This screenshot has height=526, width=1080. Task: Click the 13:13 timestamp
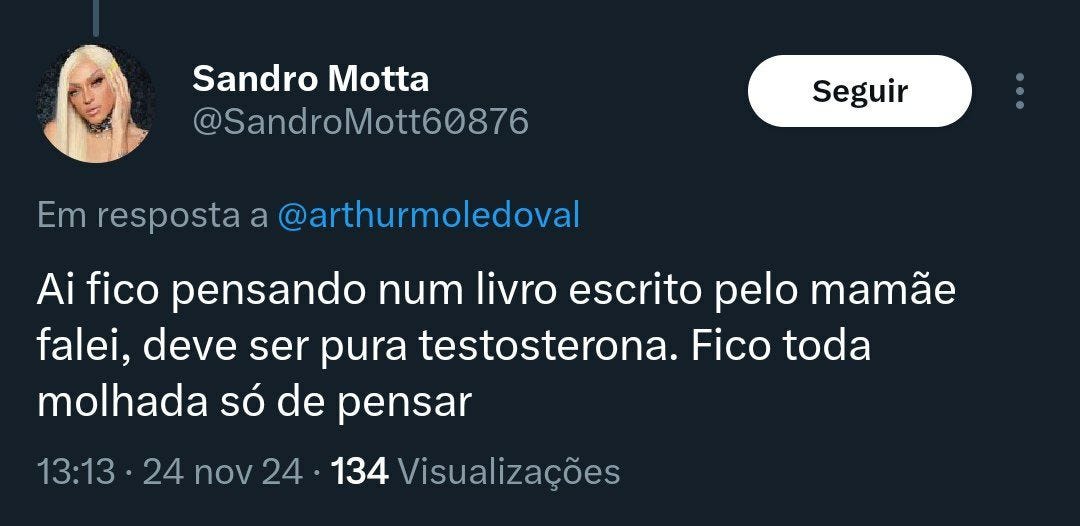pos(75,472)
